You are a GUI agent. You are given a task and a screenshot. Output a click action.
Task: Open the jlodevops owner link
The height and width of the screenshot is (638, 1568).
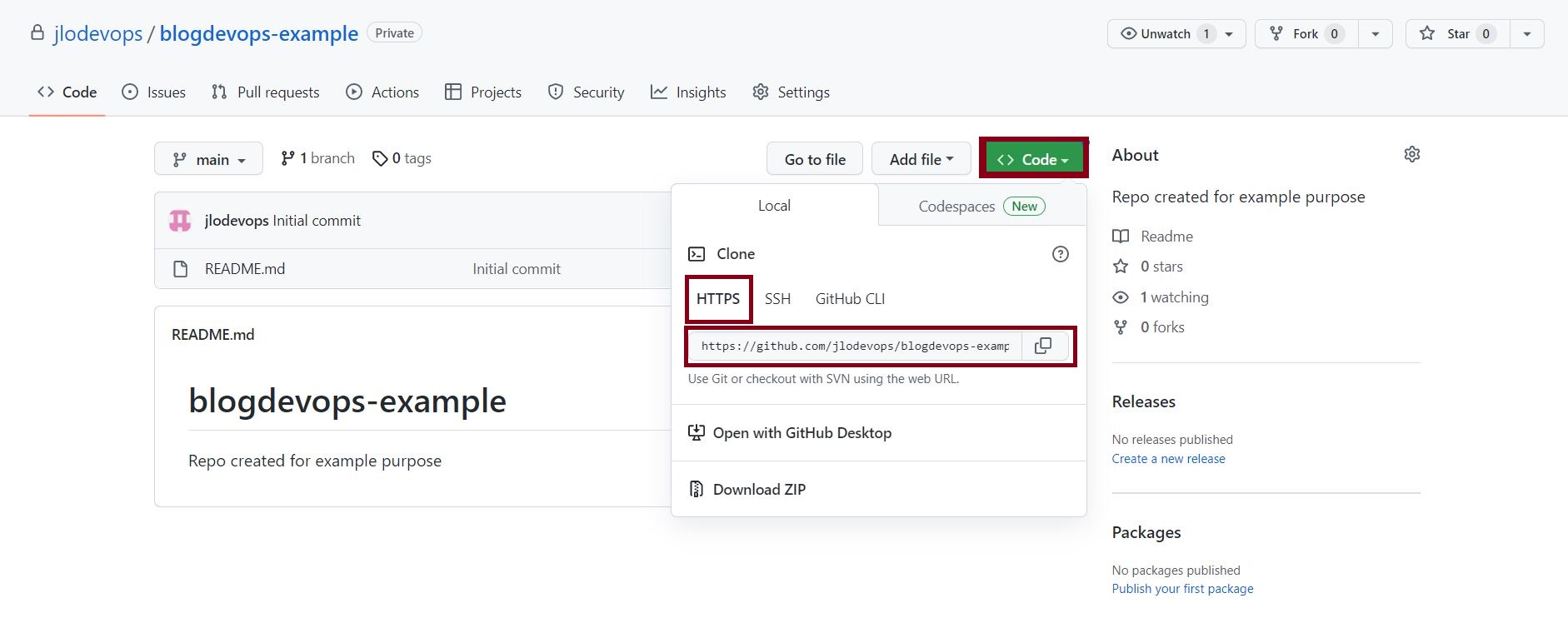(x=98, y=33)
